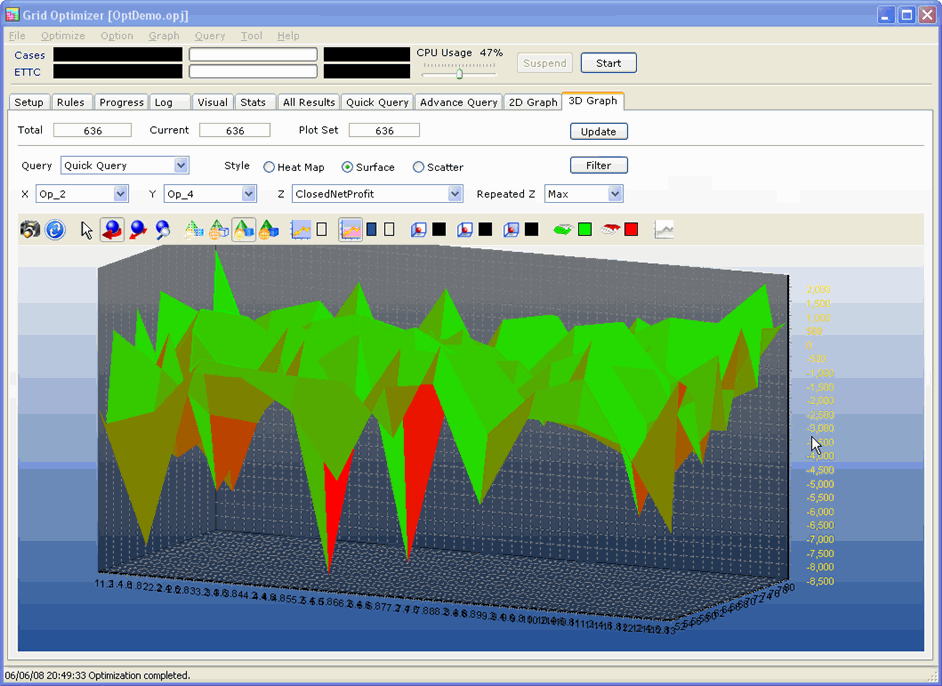942x686 pixels.
Task: Click the Plot Set input field
Action: pos(384,131)
